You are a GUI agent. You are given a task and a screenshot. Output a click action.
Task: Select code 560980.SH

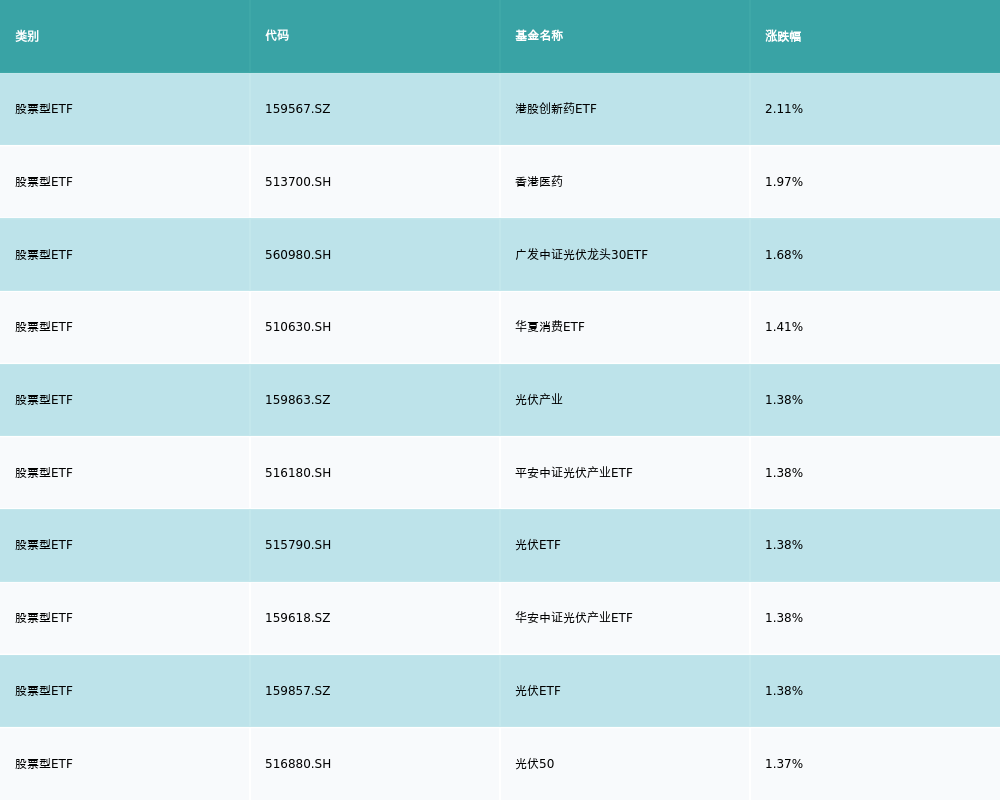click(x=298, y=255)
